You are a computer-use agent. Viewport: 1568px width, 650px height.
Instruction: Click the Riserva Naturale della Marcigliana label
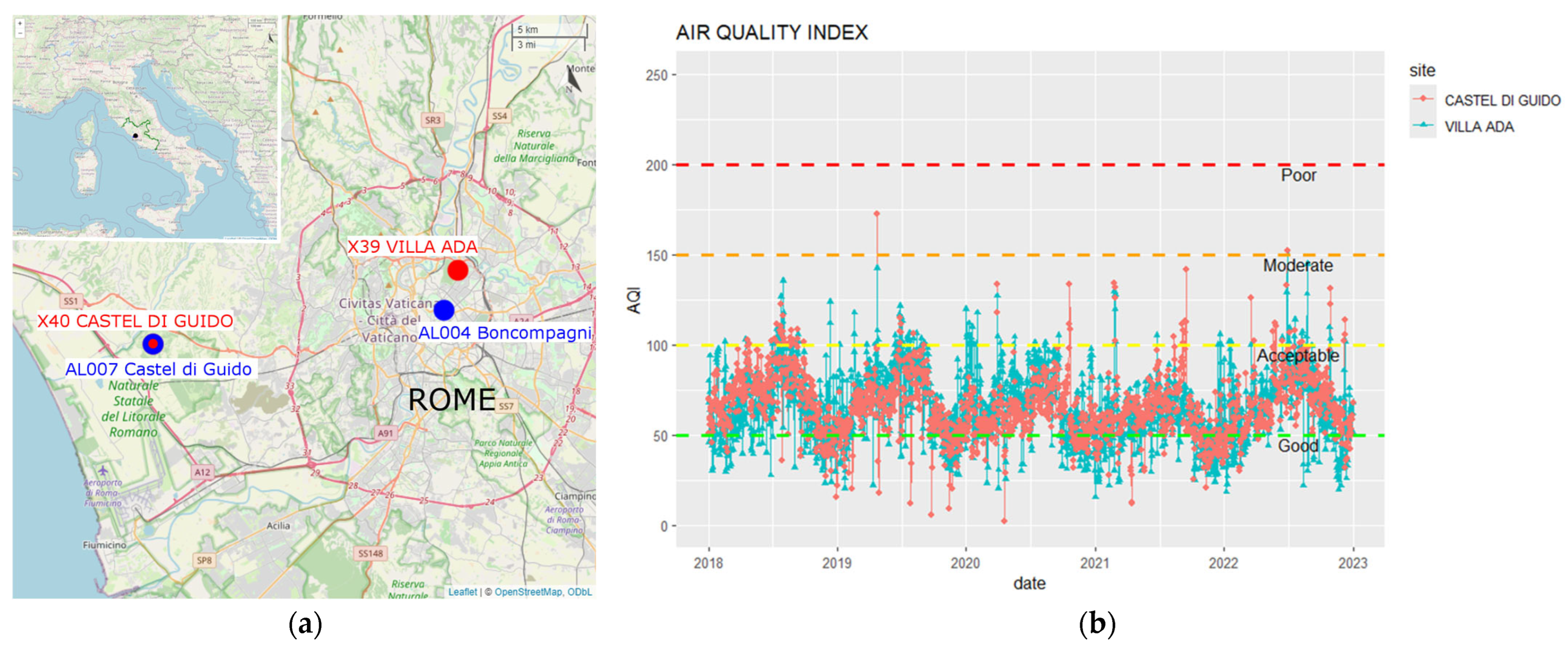pyautogui.click(x=534, y=146)
